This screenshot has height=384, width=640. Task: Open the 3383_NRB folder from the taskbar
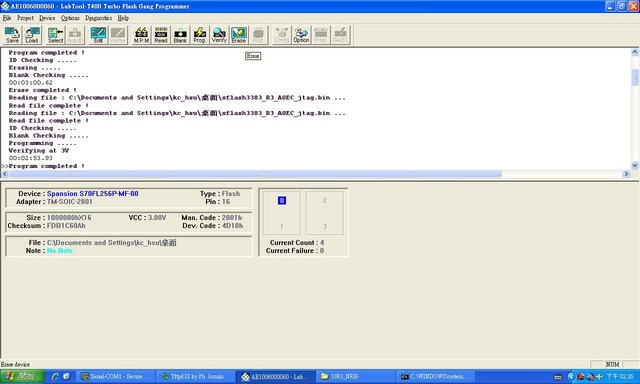coord(356,376)
